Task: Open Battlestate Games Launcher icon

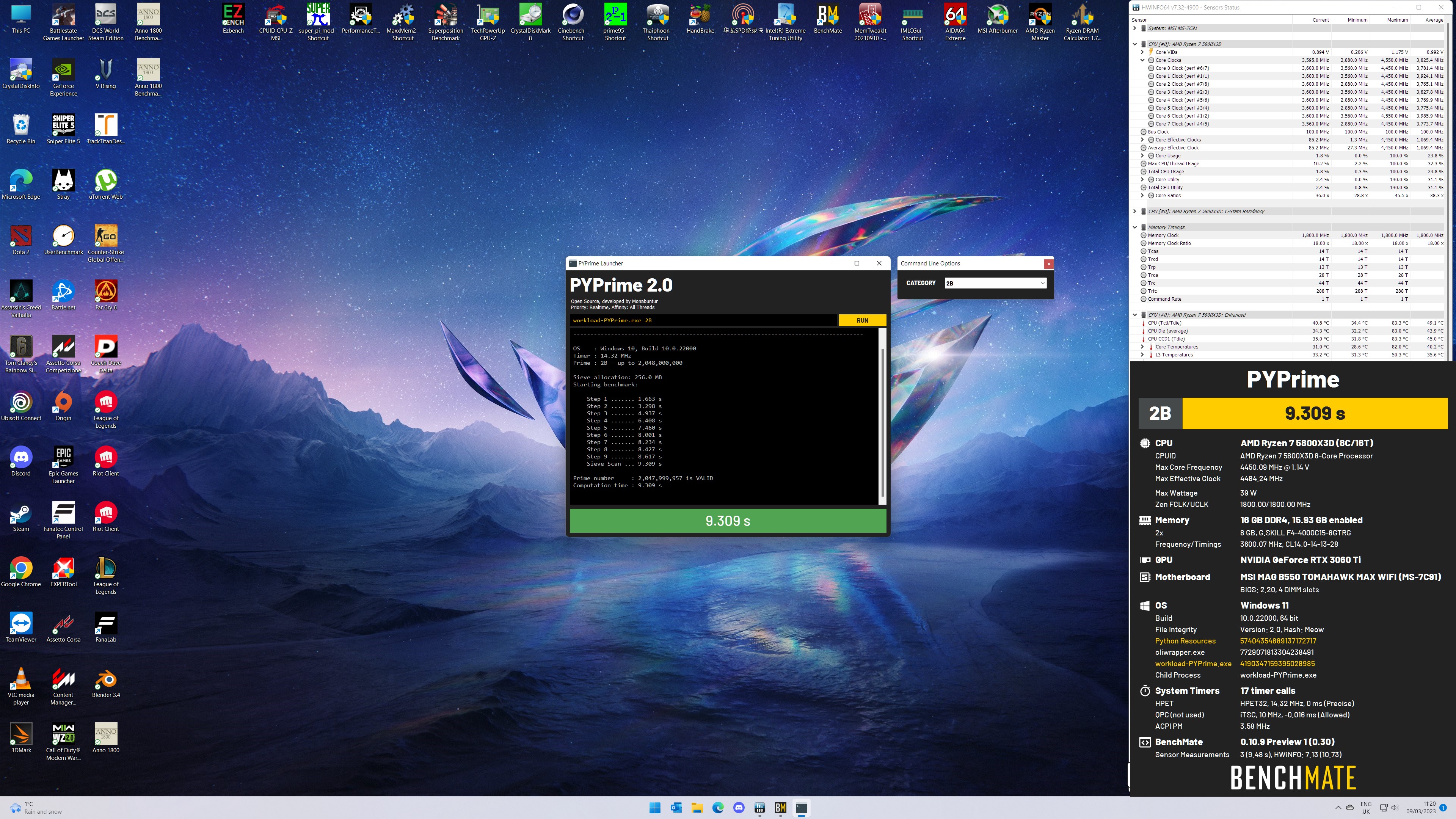Action: point(63,22)
